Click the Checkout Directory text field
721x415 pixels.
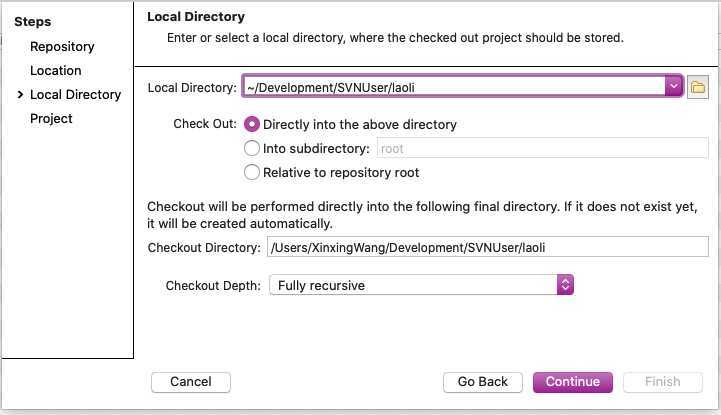tap(487, 247)
